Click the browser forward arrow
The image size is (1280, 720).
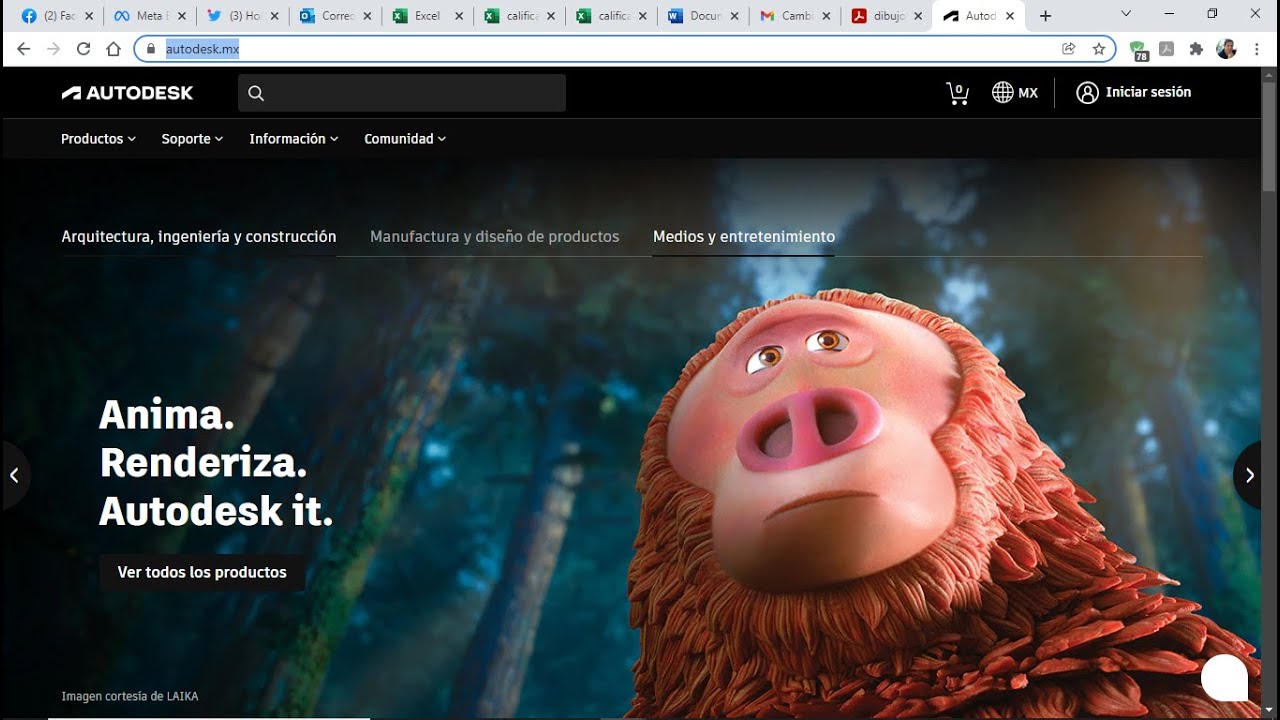(54, 49)
